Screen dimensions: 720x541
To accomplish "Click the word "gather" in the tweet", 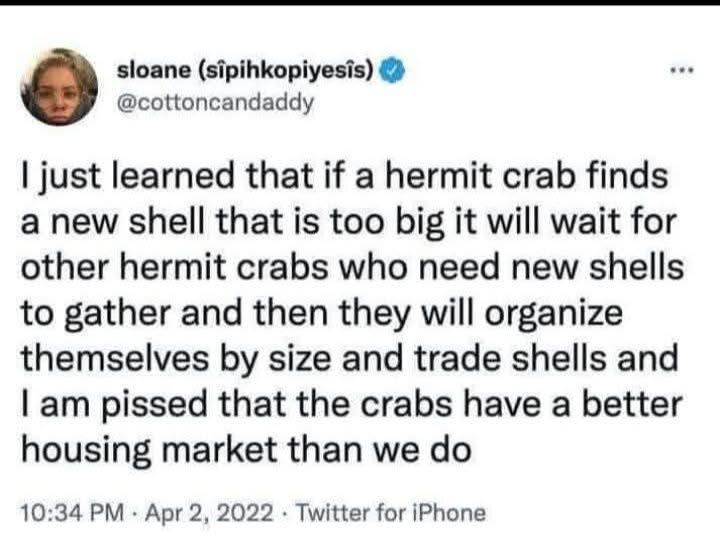I will tap(118, 315).
